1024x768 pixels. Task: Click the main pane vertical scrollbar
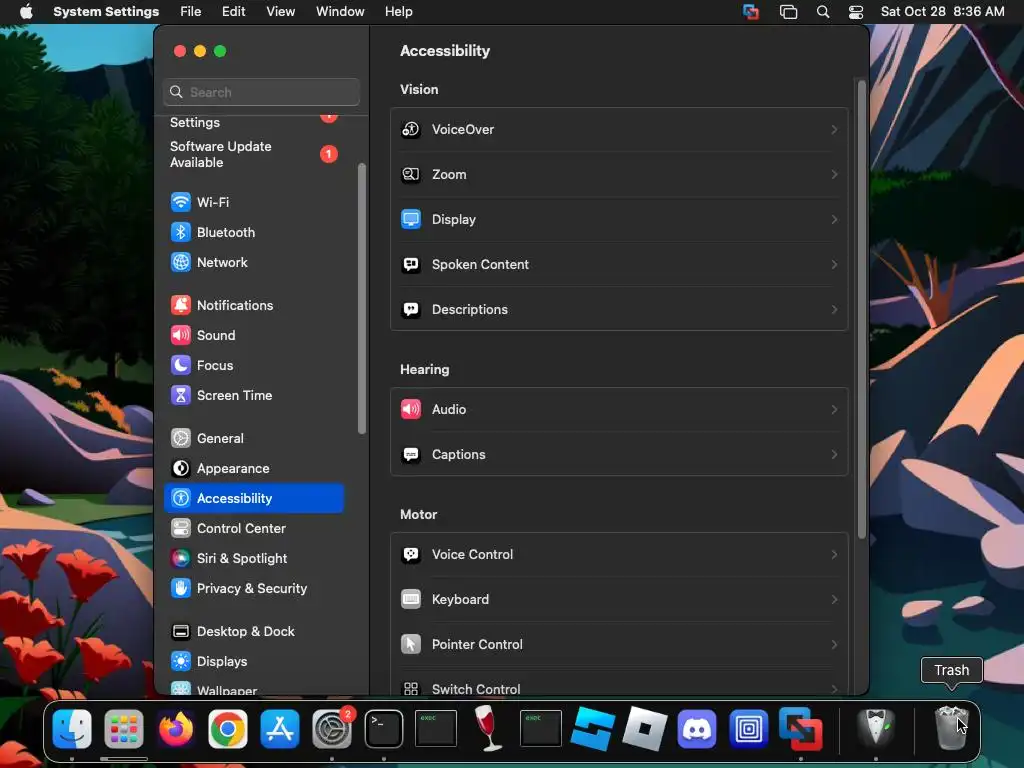[861, 310]
